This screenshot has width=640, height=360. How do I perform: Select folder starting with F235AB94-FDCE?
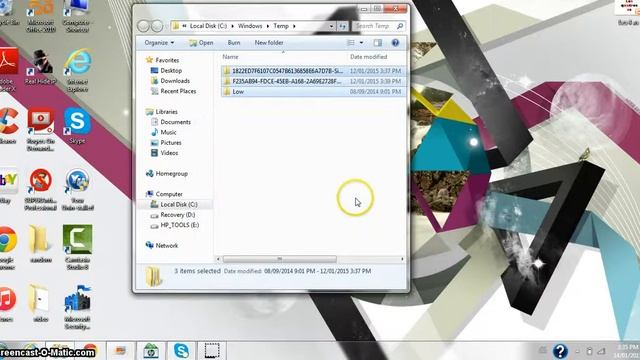(x=313, y=81)
